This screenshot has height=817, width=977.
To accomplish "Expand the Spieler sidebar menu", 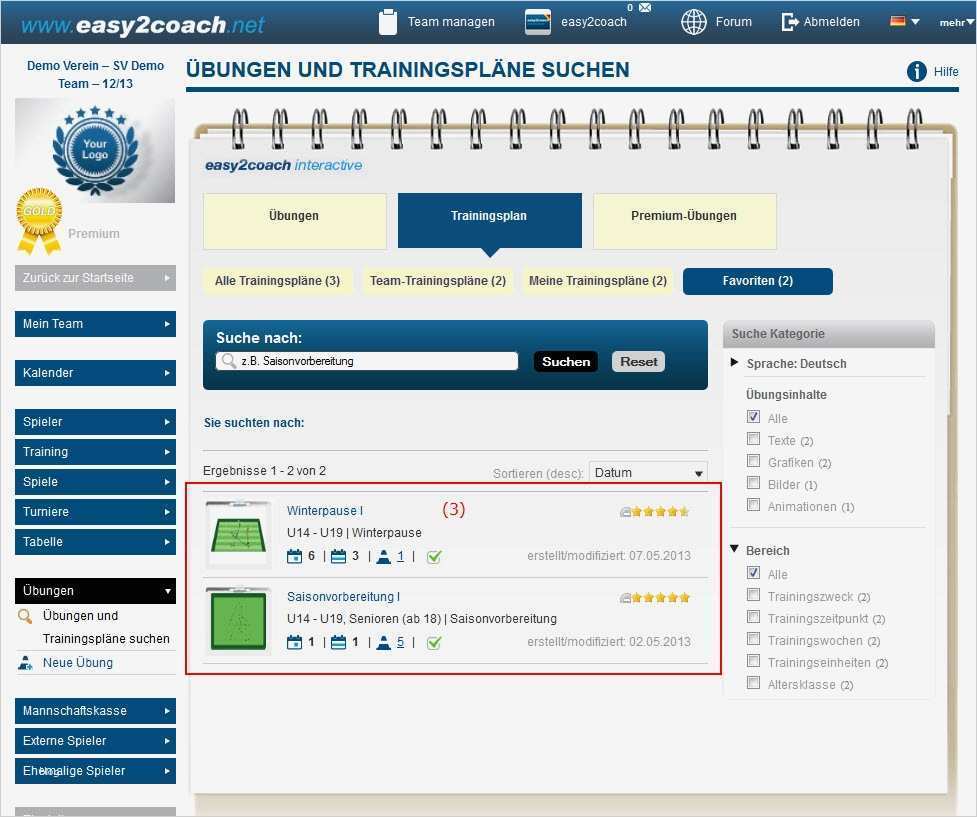I will [95, 422].
